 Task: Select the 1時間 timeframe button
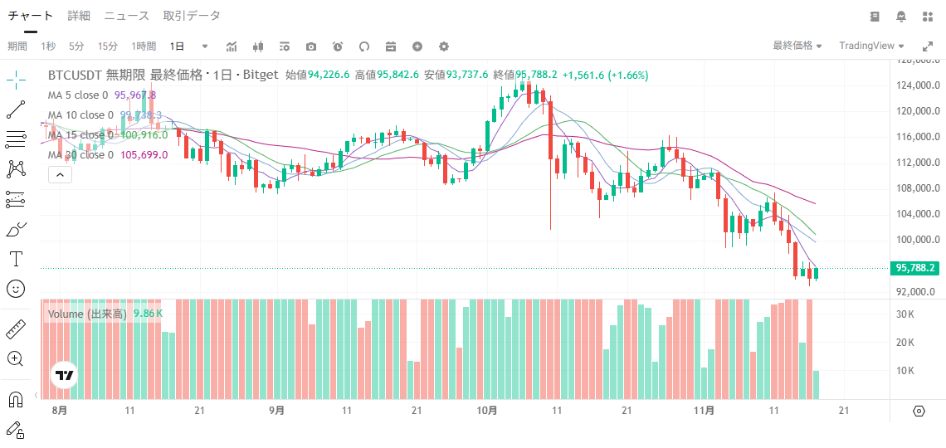pos(144,46)
